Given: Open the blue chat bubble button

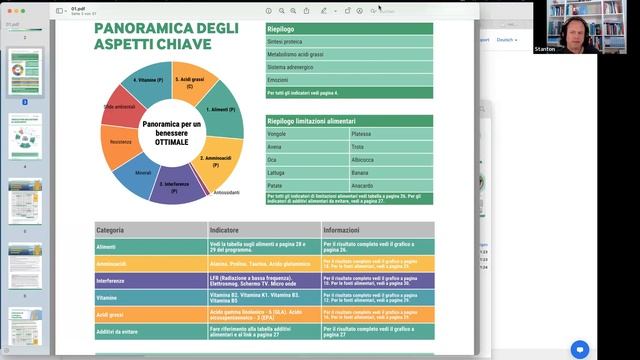Looking at the screenshot, I should tap(580, 349).
